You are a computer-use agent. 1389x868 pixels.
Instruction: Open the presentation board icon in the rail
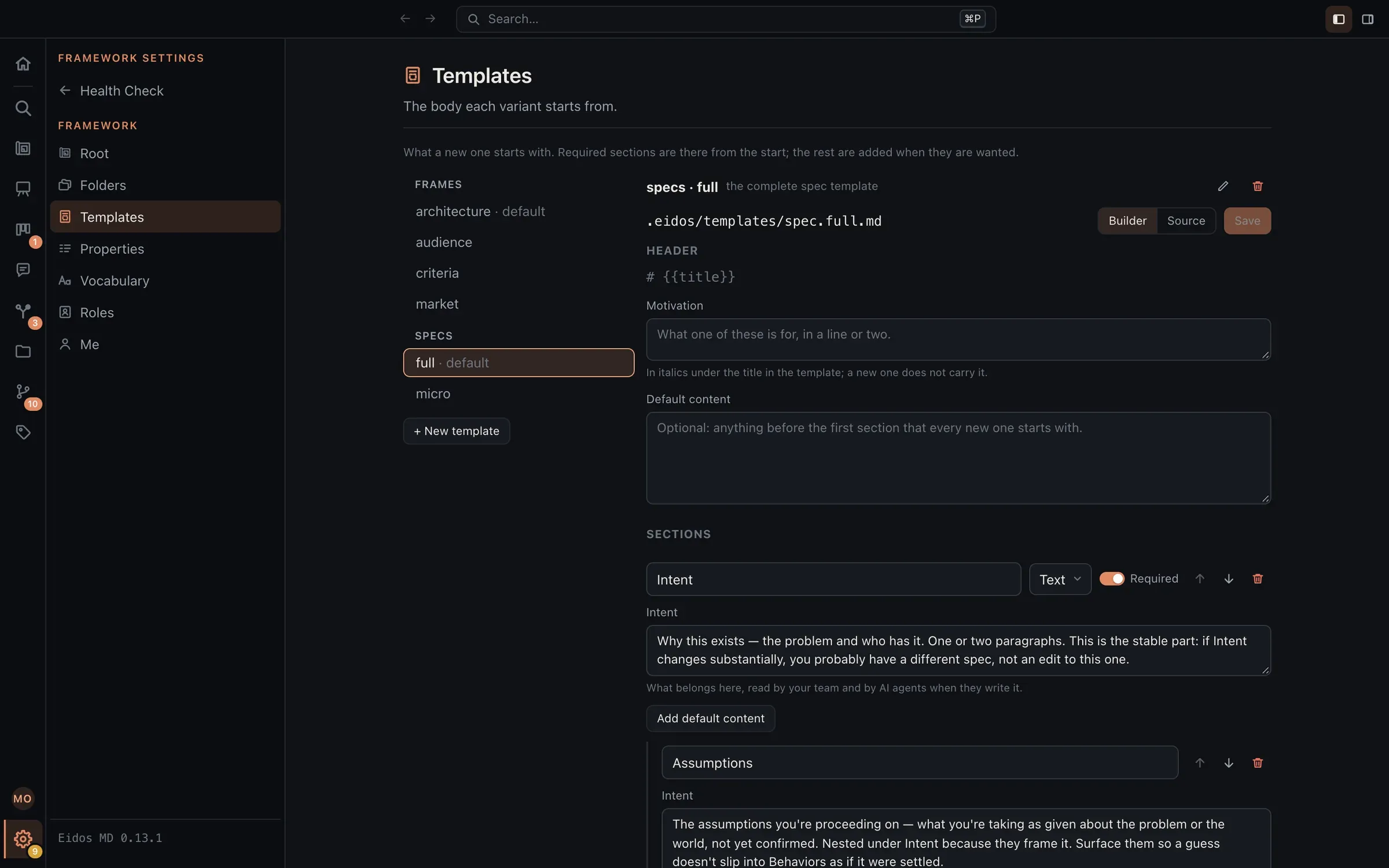tap(23, 189)
